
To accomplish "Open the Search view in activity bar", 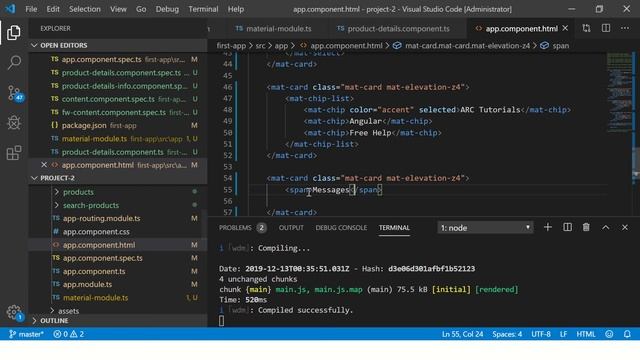I will click(x=14, y=62).
